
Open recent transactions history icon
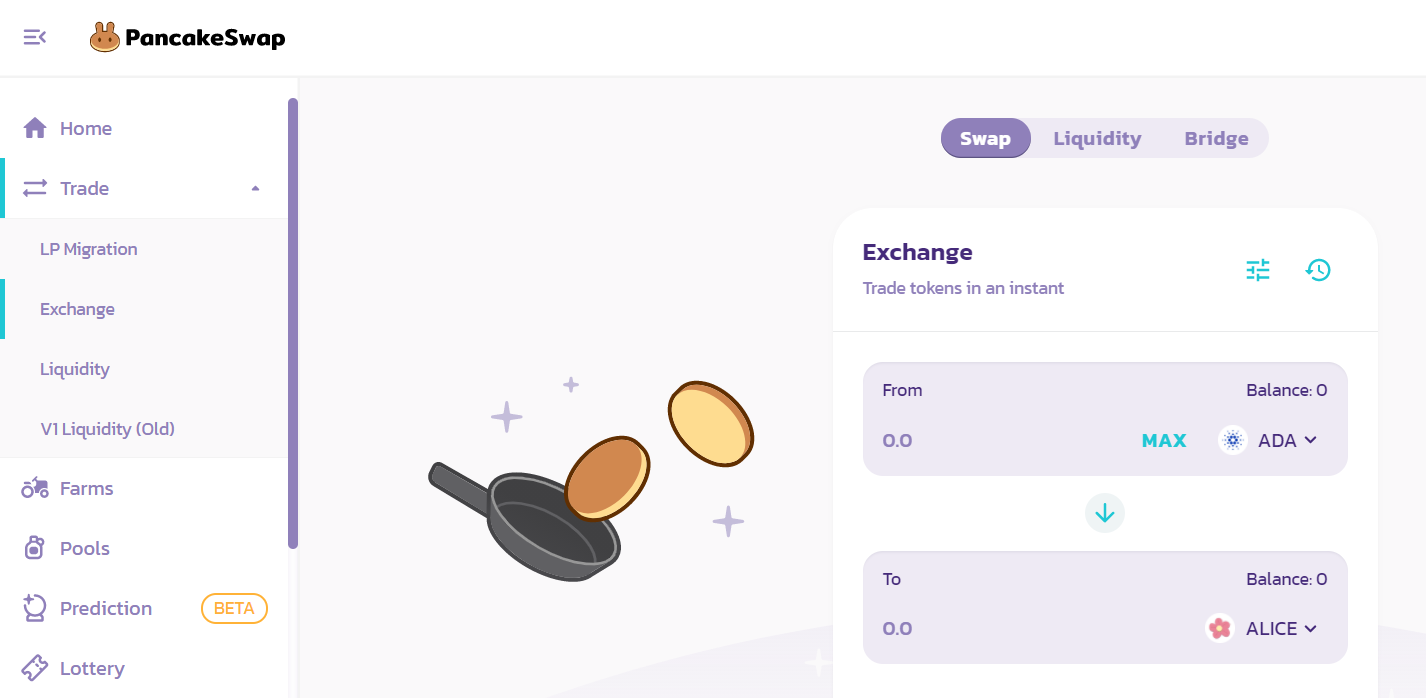(1318, 270)
